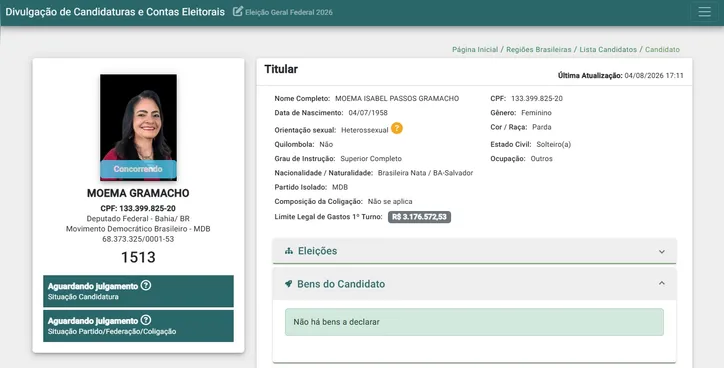Open the hamburger menu at top right

tap(704, 12)
